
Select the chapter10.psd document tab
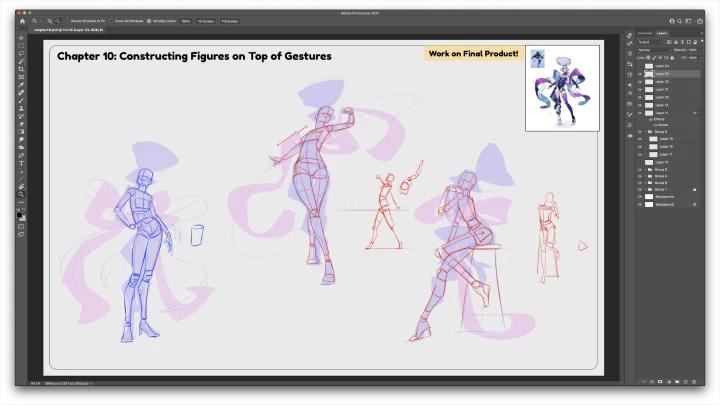[x=68, y=30]
